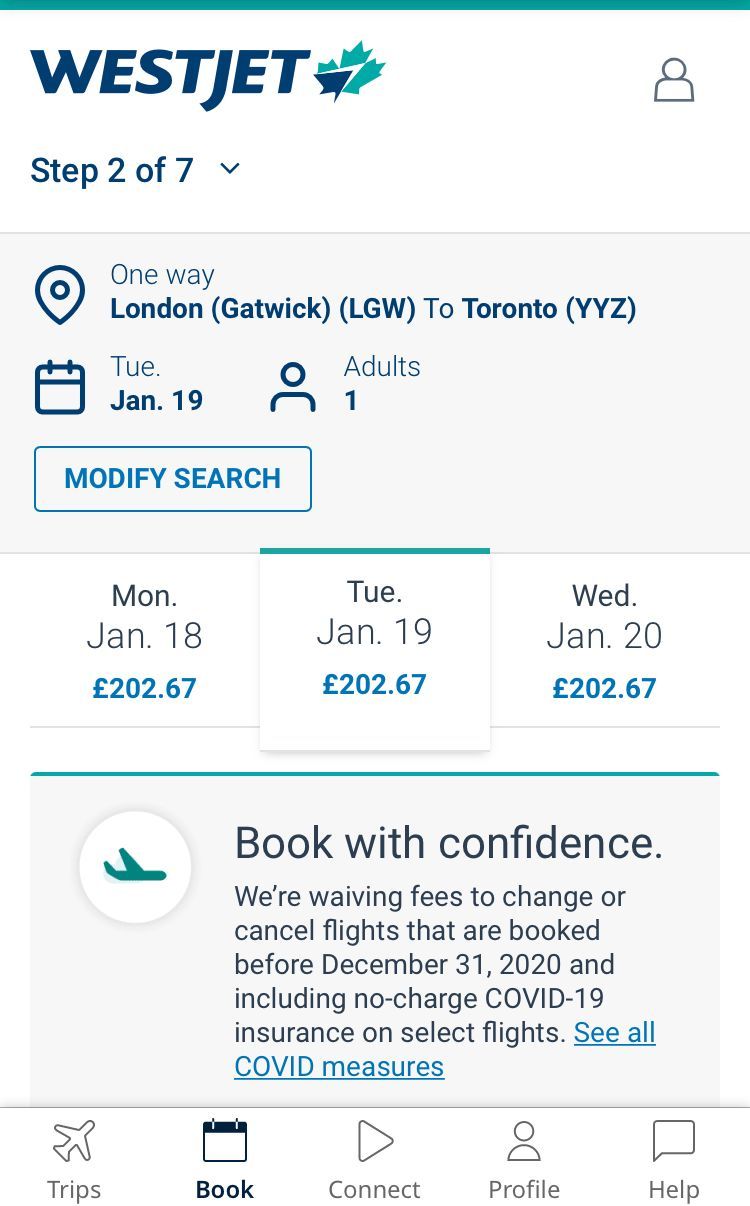This screenshot has width=750, height=1206.
Task: Tap the calendar icon beside Jan. 19
Action: [x=60, y=387]
